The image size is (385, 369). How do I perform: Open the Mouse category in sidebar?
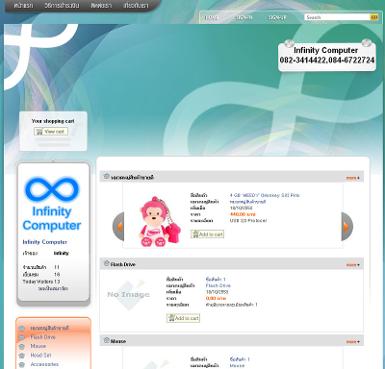(38, 346)
